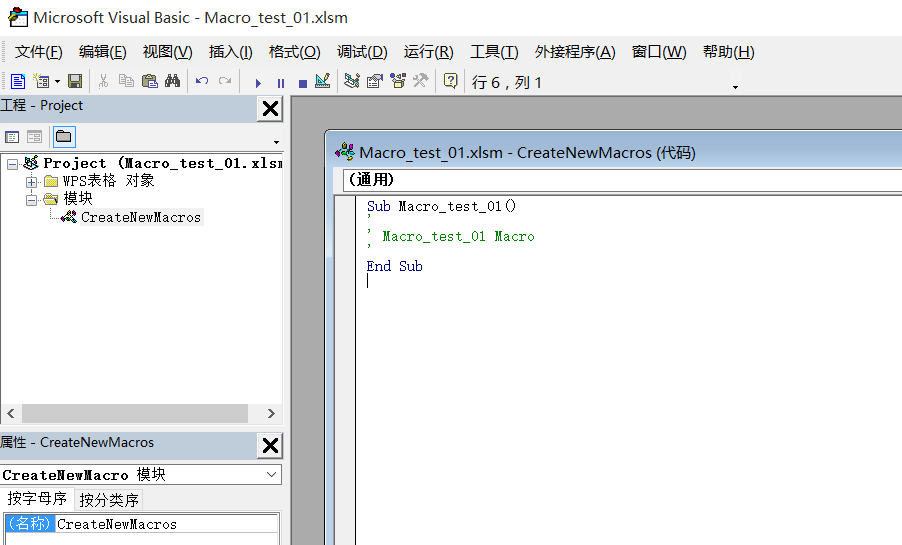902x545 pixels.
Task: Click the Copy icon in toolbar
Action: coord(126,82)
